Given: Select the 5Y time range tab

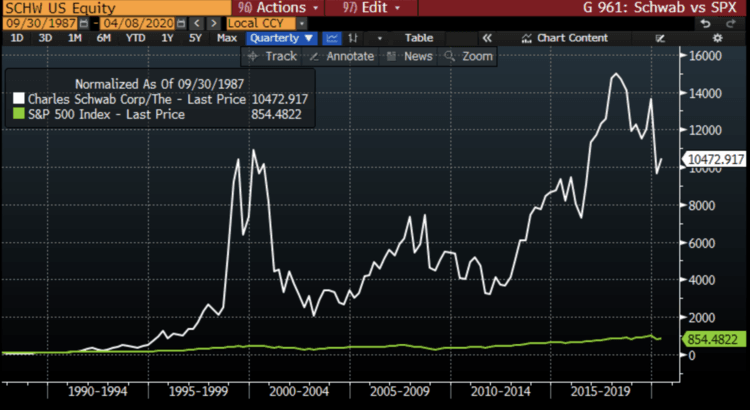Looking at the screenshot, I should (196, 38).
